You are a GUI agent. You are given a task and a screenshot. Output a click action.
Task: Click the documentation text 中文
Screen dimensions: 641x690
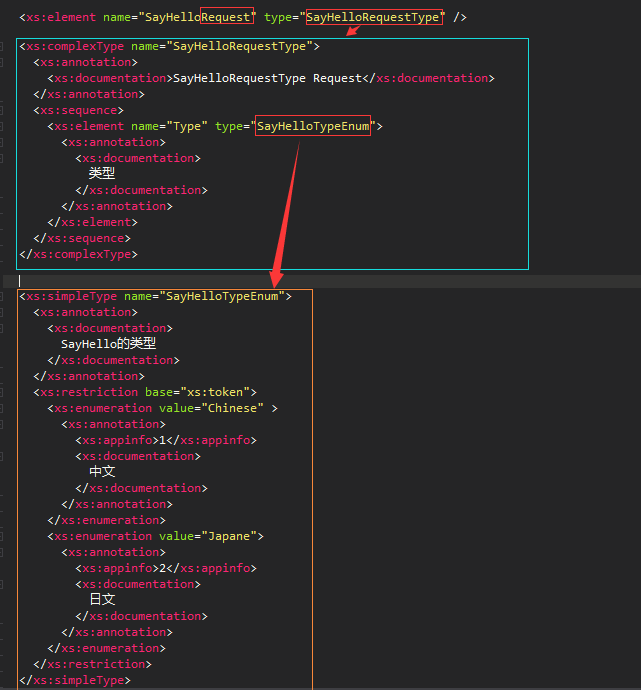[102, 472]
